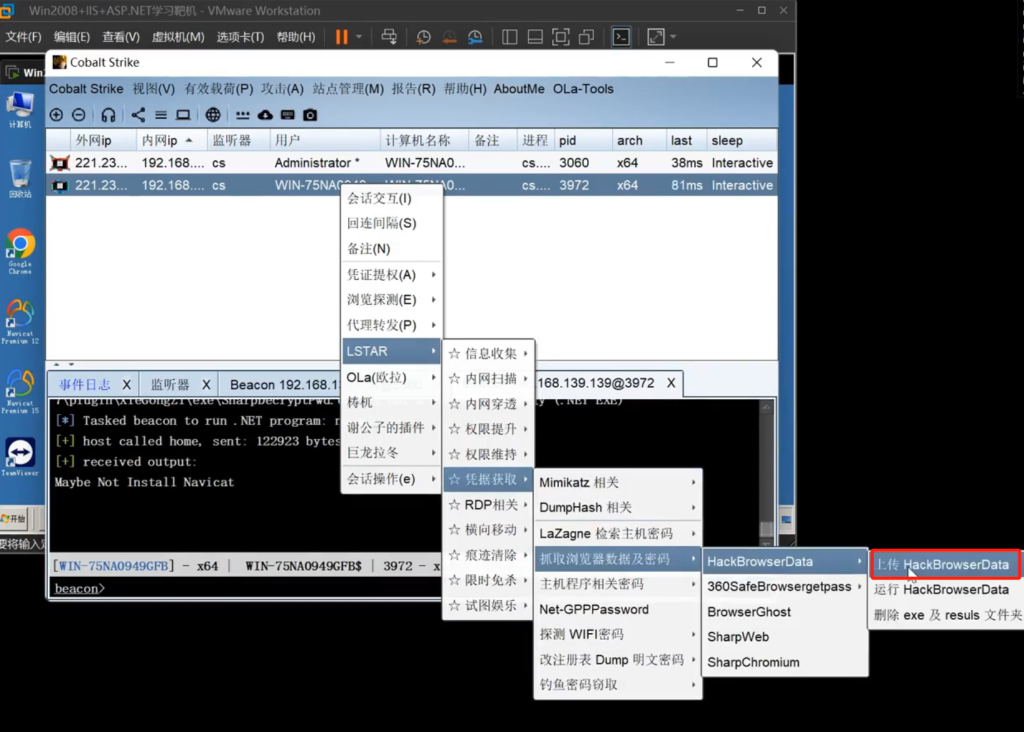1024x732 pixels.
Task: Open the 事件日志 tab
Action: pyautogui.click(x=85, y=385)
